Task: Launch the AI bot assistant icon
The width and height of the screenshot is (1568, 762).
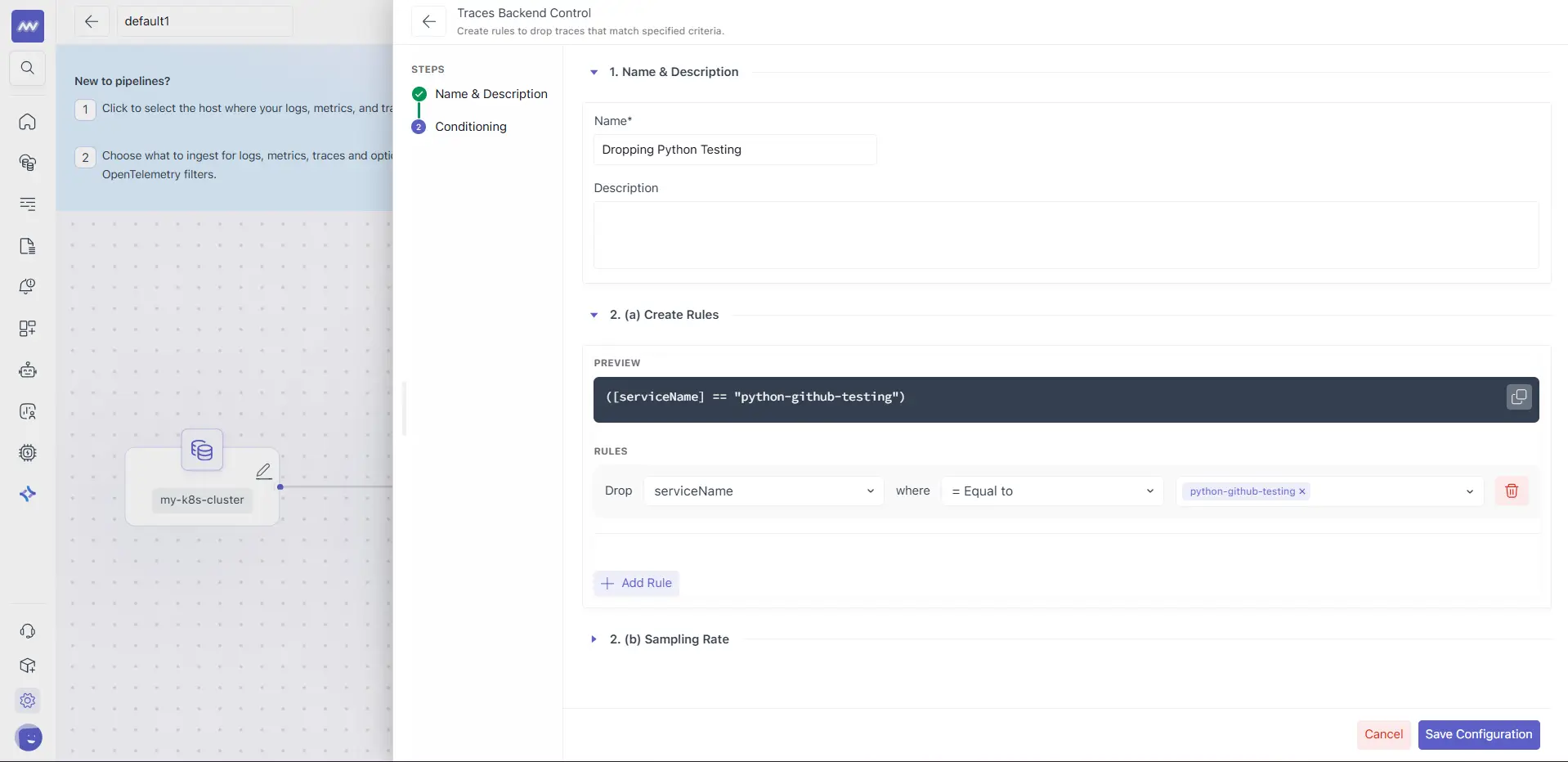Action: tap(27, 370)
